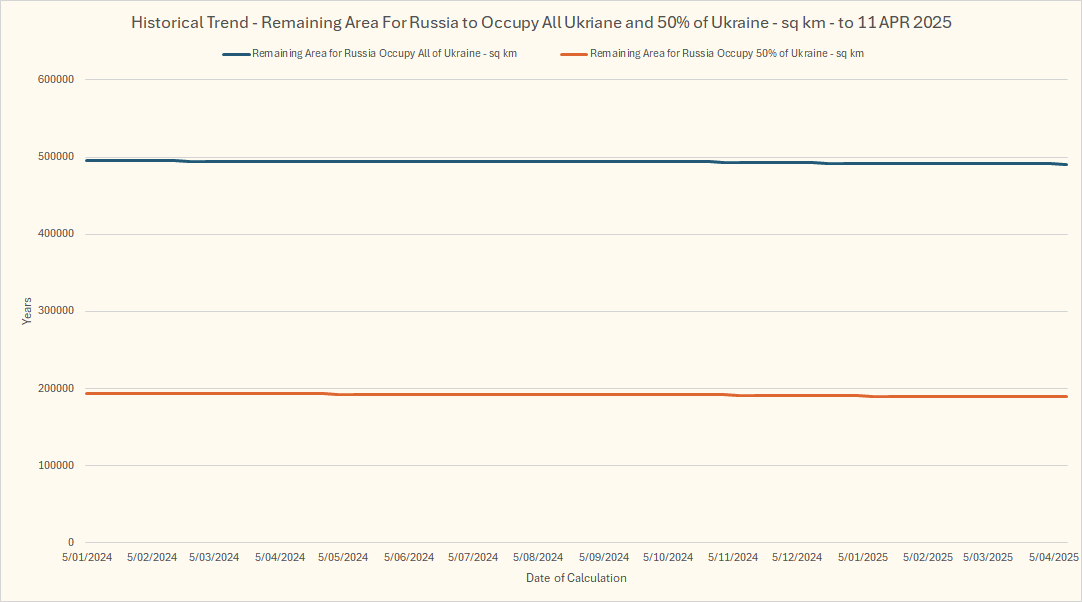Click the 5/01/2024 x-axis date label
This screenshot has height=602, width=1082.
click(86, 557)
